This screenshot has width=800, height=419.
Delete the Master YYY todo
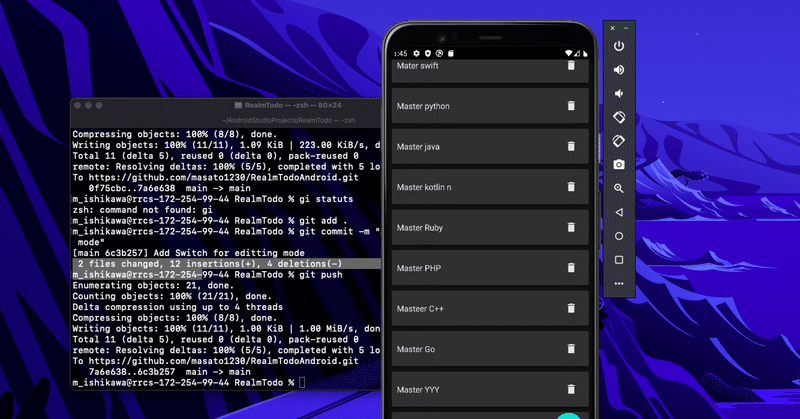coord(571,389)
